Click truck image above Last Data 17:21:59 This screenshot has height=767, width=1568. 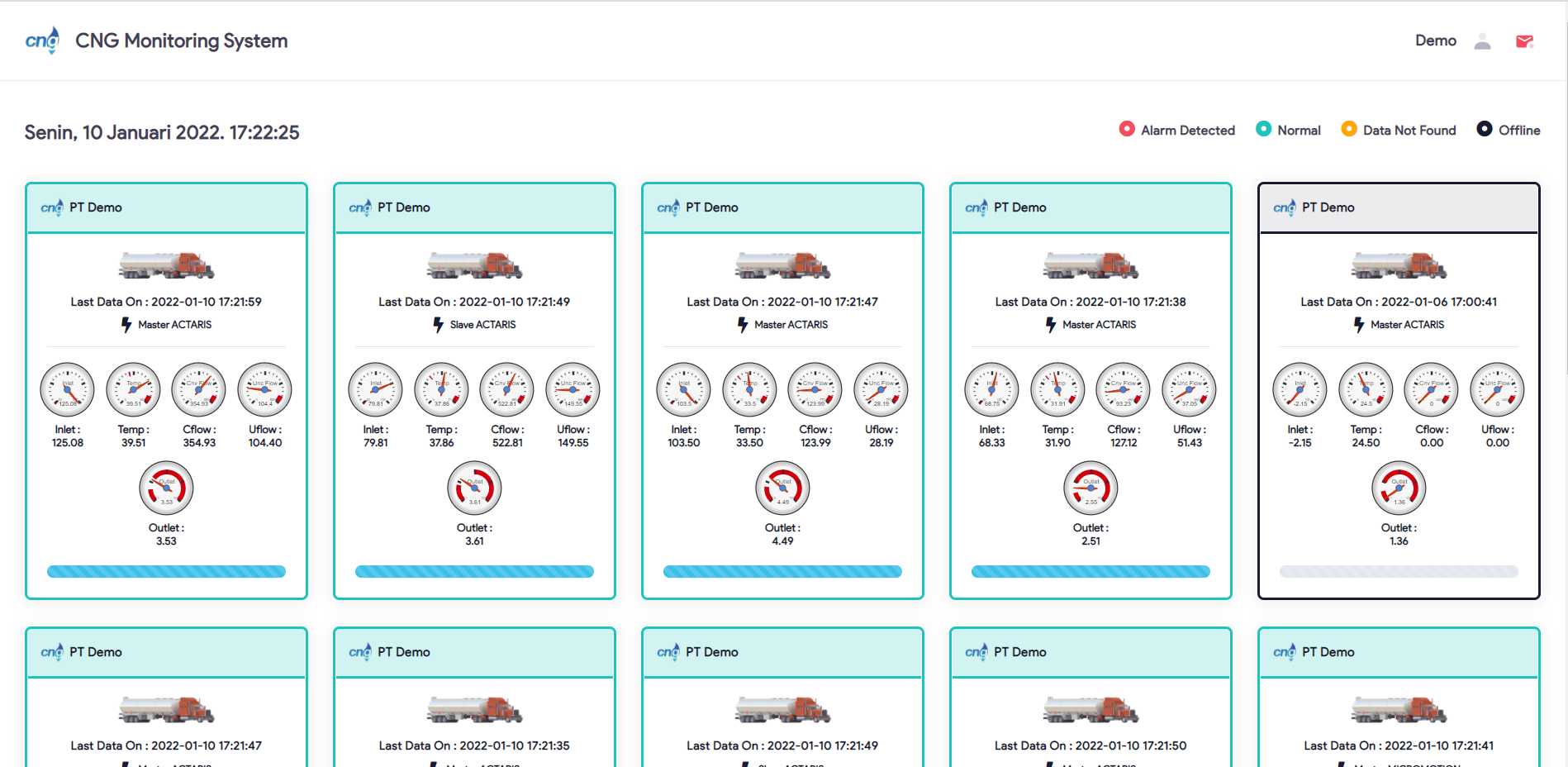166,265
